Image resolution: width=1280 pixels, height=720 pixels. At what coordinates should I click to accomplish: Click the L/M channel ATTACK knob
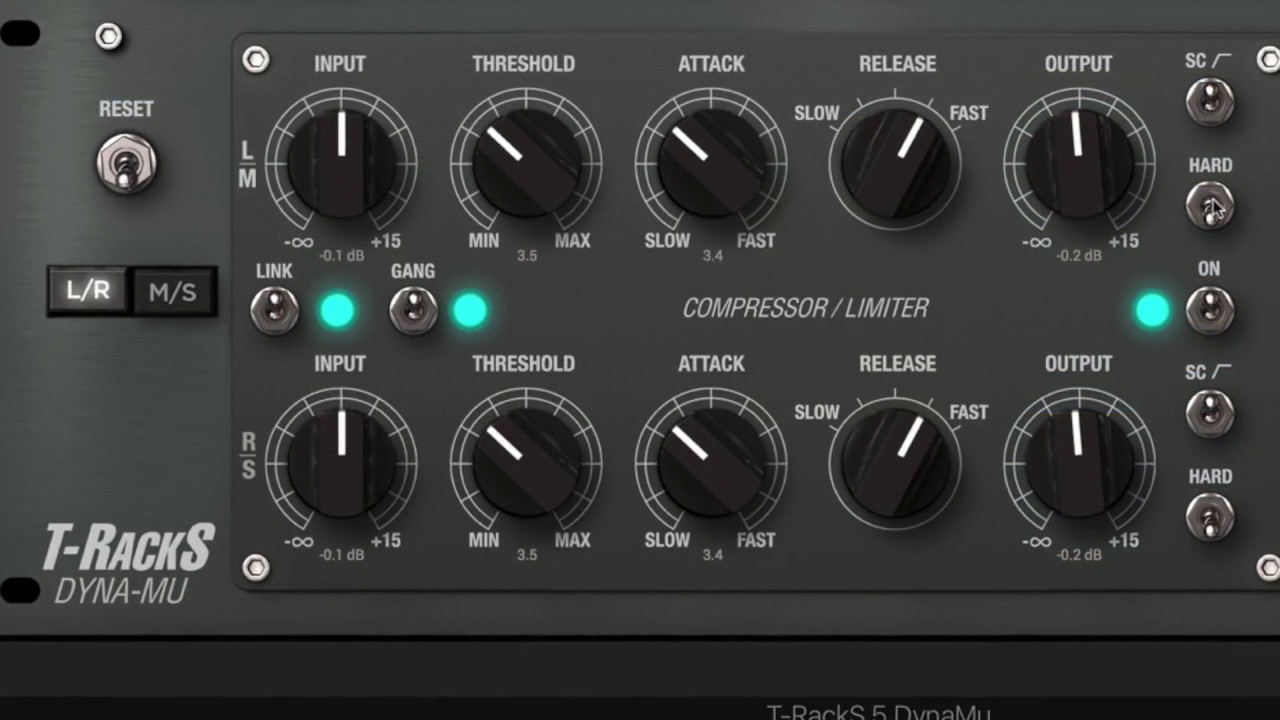pos(711,163)
